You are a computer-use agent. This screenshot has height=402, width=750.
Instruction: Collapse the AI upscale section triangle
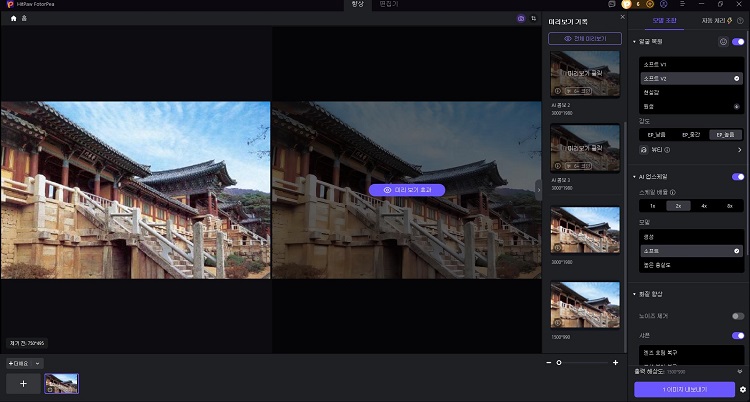click(x=634, y=177)
